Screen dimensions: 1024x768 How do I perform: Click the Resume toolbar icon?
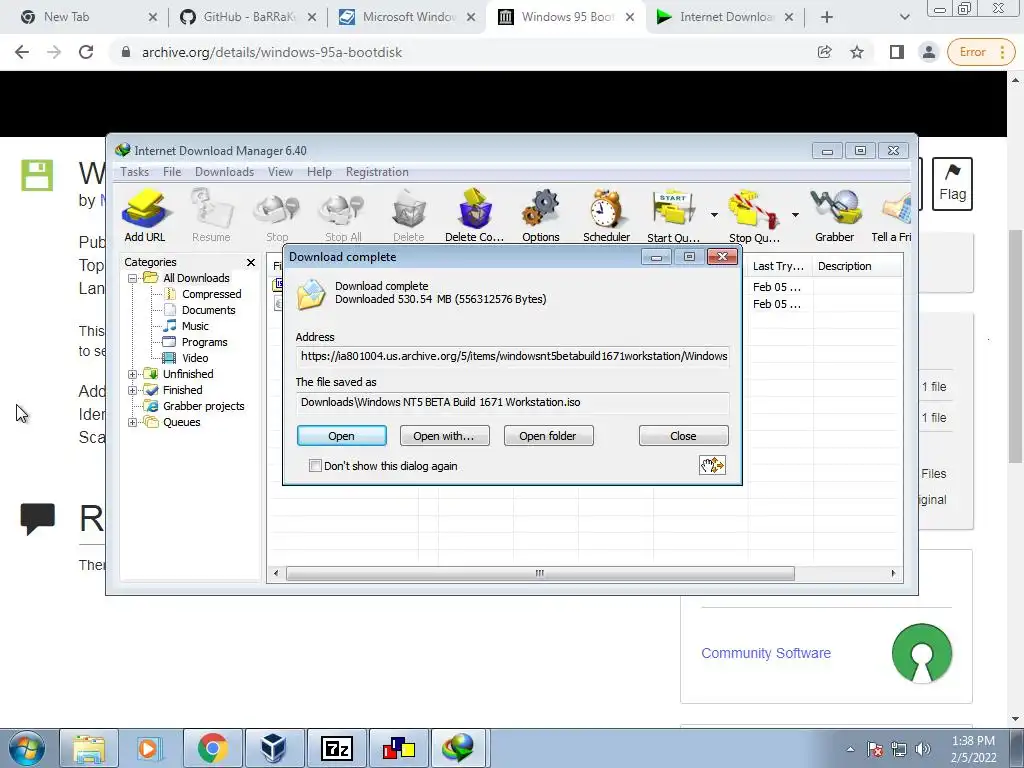211,216
